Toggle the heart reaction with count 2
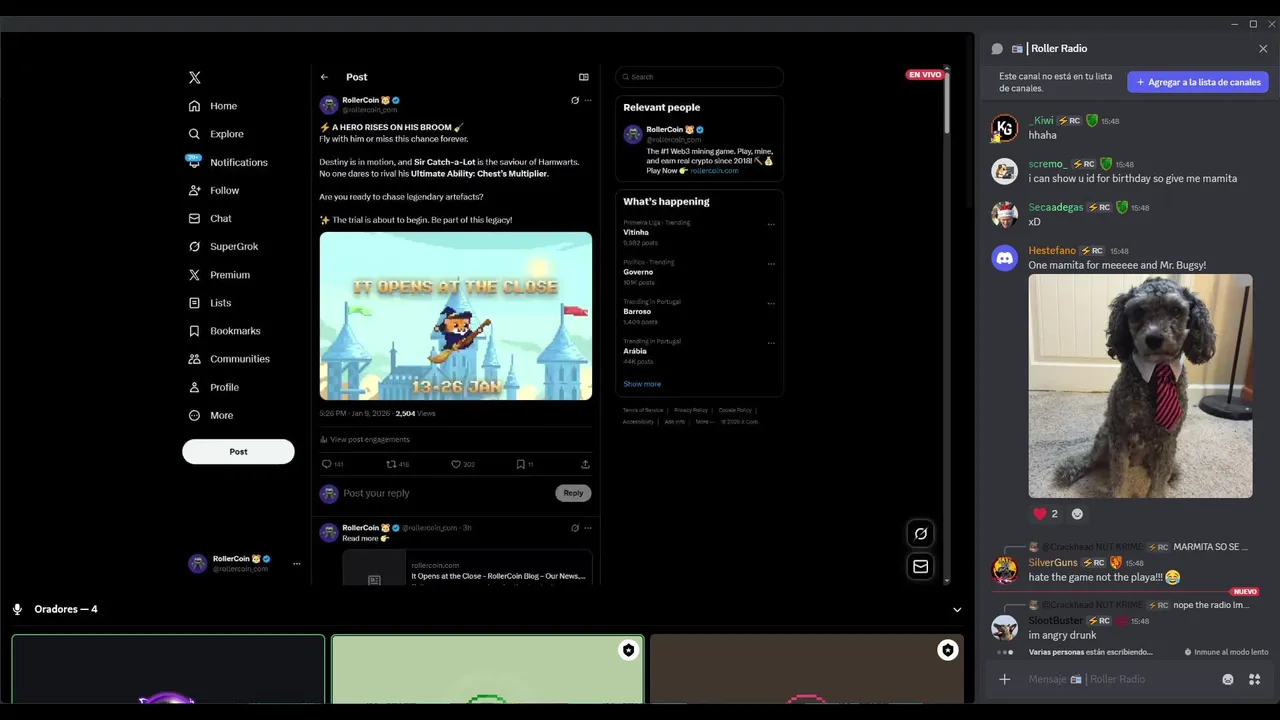The height and width of the screenshot is (720, 1280). point(1046,514)
